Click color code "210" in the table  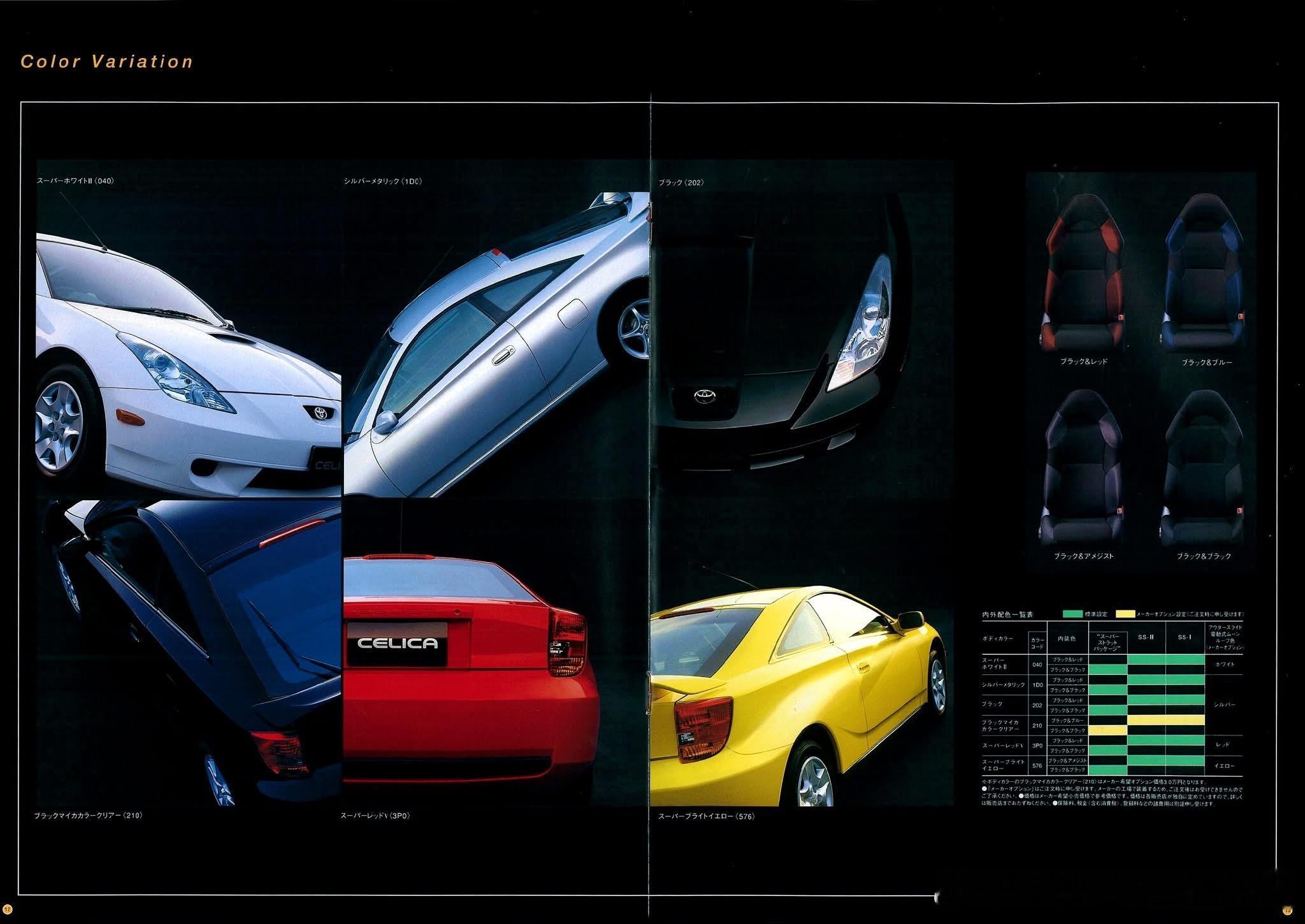point(1037,725)
